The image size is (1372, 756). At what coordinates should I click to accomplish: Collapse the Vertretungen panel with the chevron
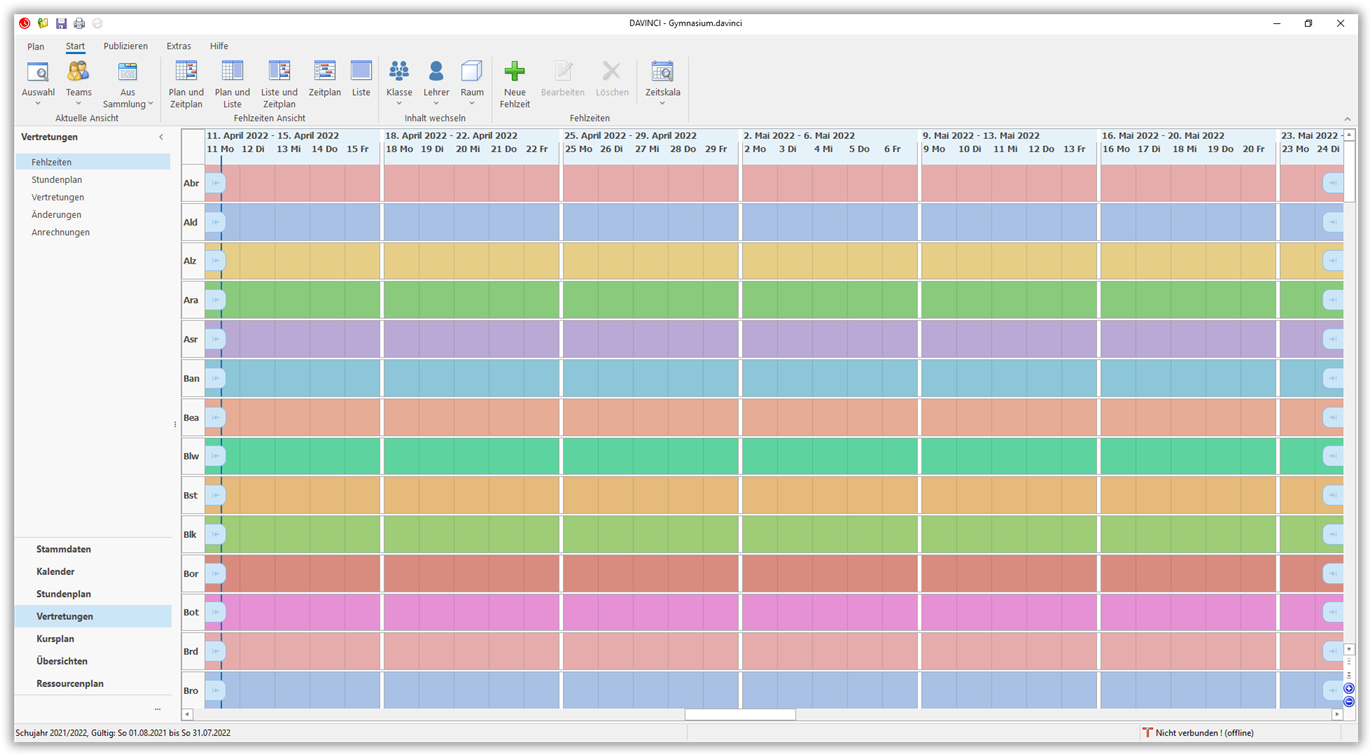(x=161, y=137)
